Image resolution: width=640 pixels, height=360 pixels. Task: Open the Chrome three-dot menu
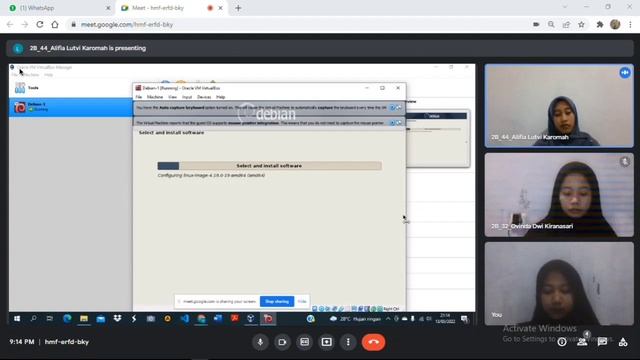click(x=630, y=24)
